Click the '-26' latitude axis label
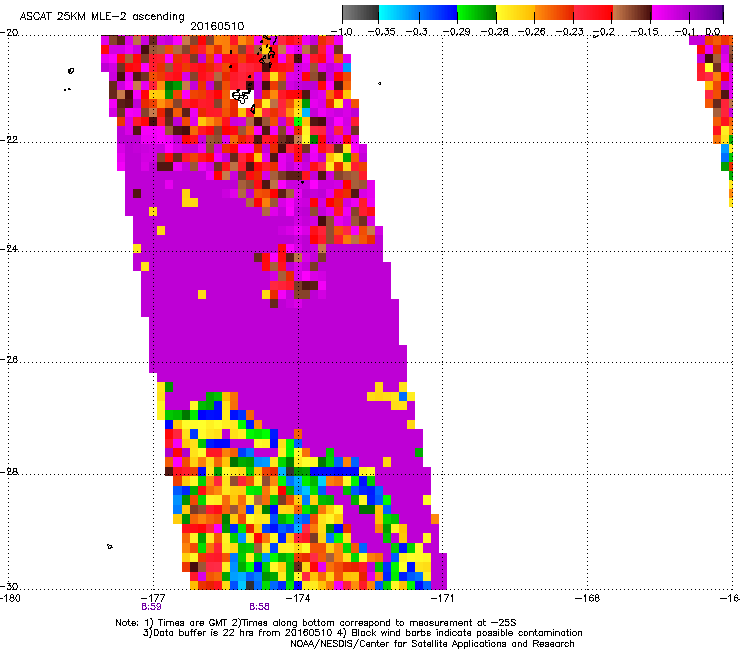Viewport: 740px width, 650px height. click(9, 360)
